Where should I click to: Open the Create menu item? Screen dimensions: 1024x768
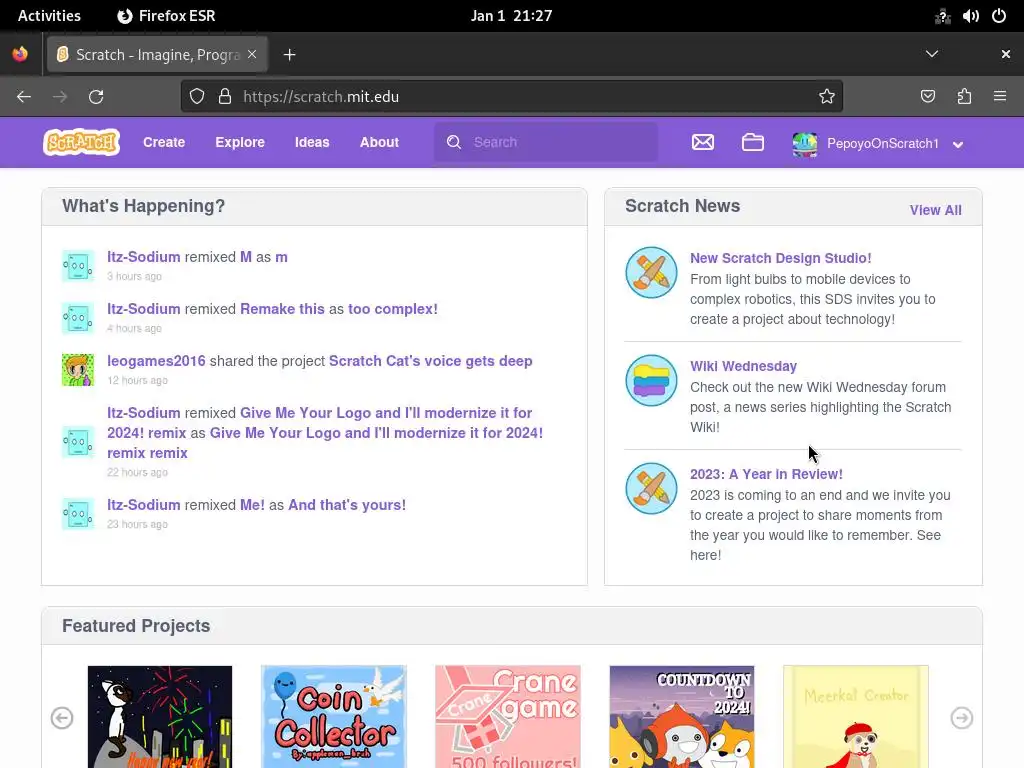(164, 142)
